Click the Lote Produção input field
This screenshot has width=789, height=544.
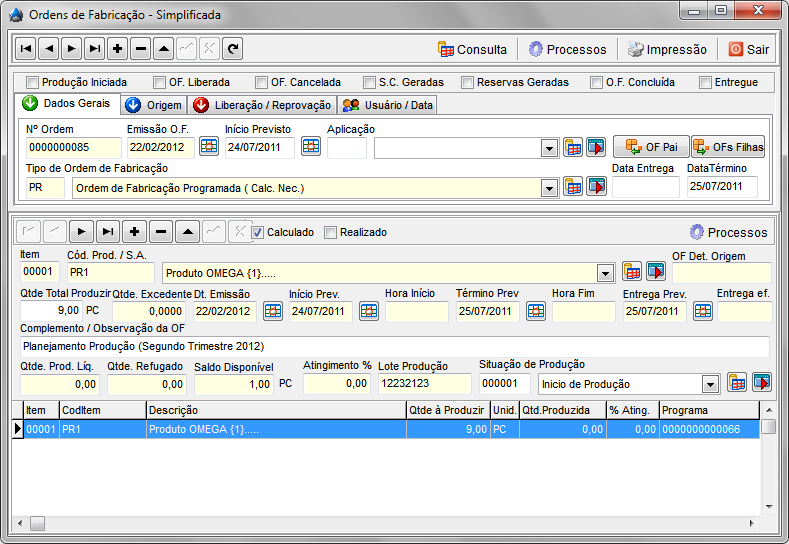tap(424, 383)
